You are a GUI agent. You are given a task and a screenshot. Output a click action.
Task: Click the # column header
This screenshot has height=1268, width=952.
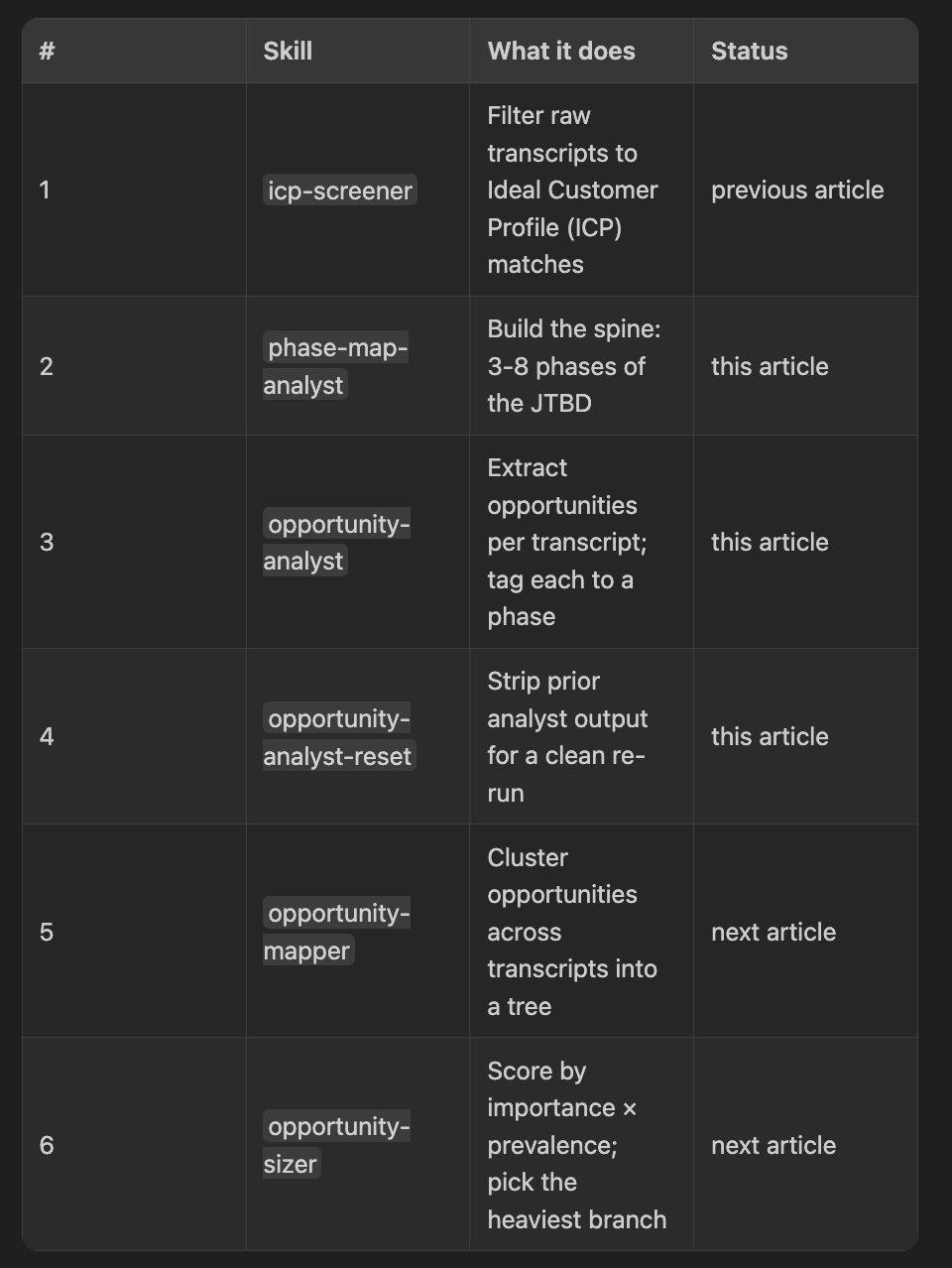[47, 51]
